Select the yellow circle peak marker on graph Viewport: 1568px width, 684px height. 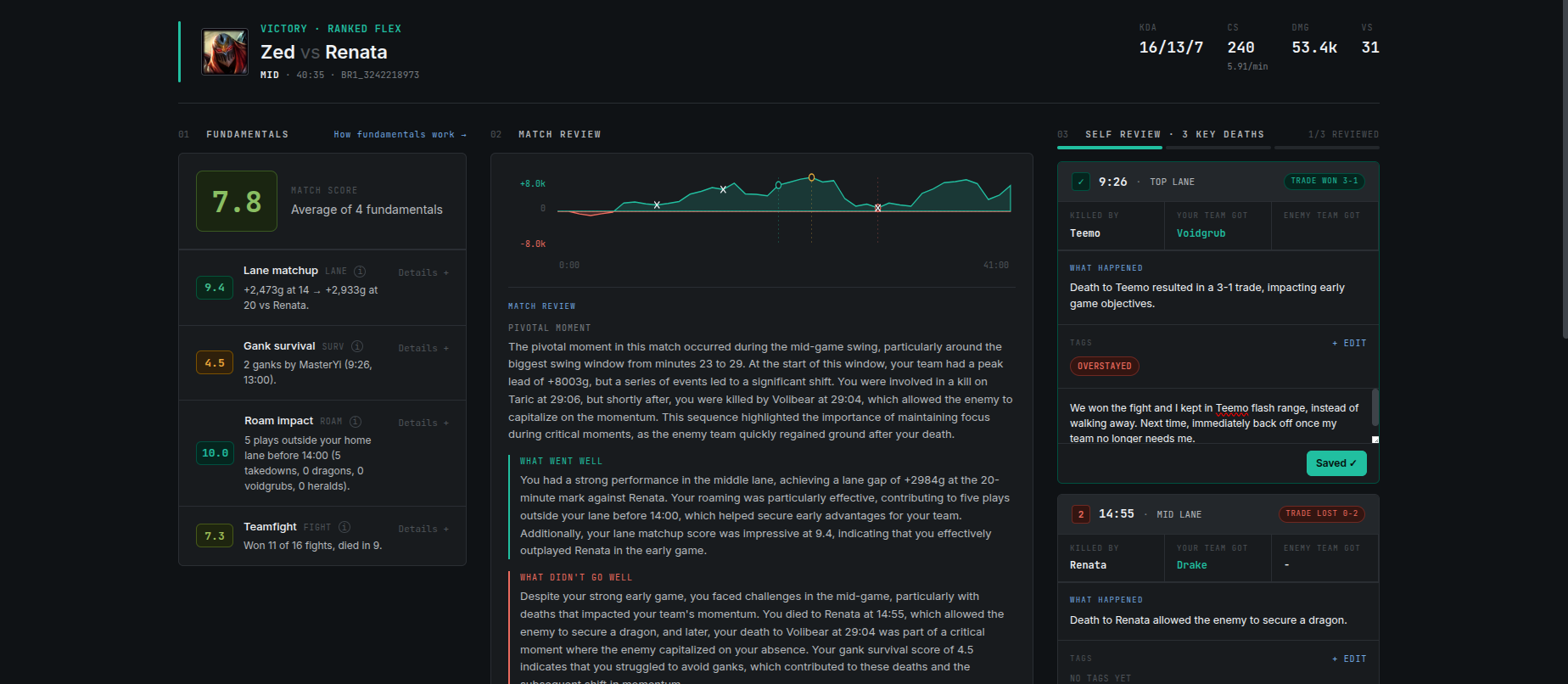(811, 177)
